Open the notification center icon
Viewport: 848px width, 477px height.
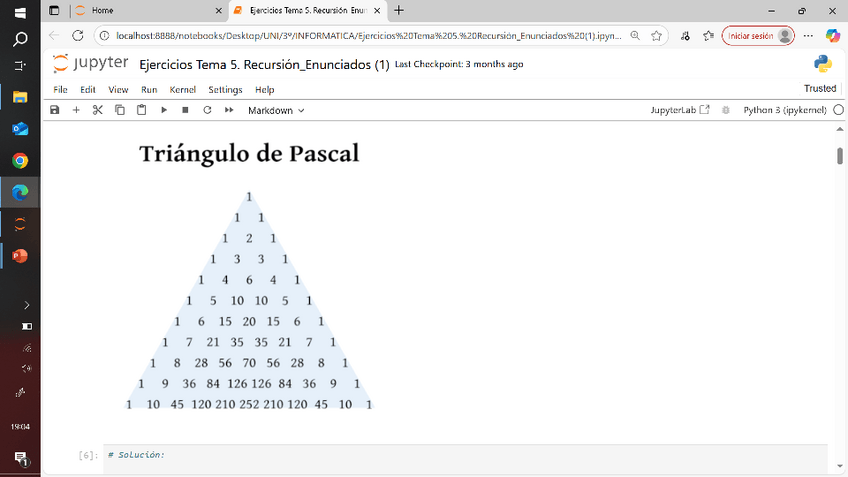click(21, 458)
